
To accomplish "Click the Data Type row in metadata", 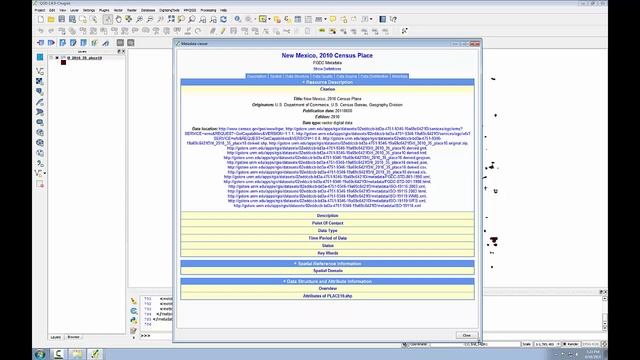I will coord(327,231).
